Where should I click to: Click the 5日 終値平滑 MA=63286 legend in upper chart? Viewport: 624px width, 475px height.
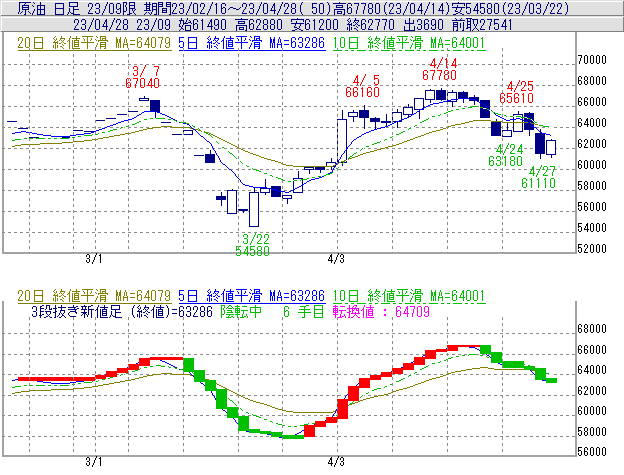tap(252, 43)
